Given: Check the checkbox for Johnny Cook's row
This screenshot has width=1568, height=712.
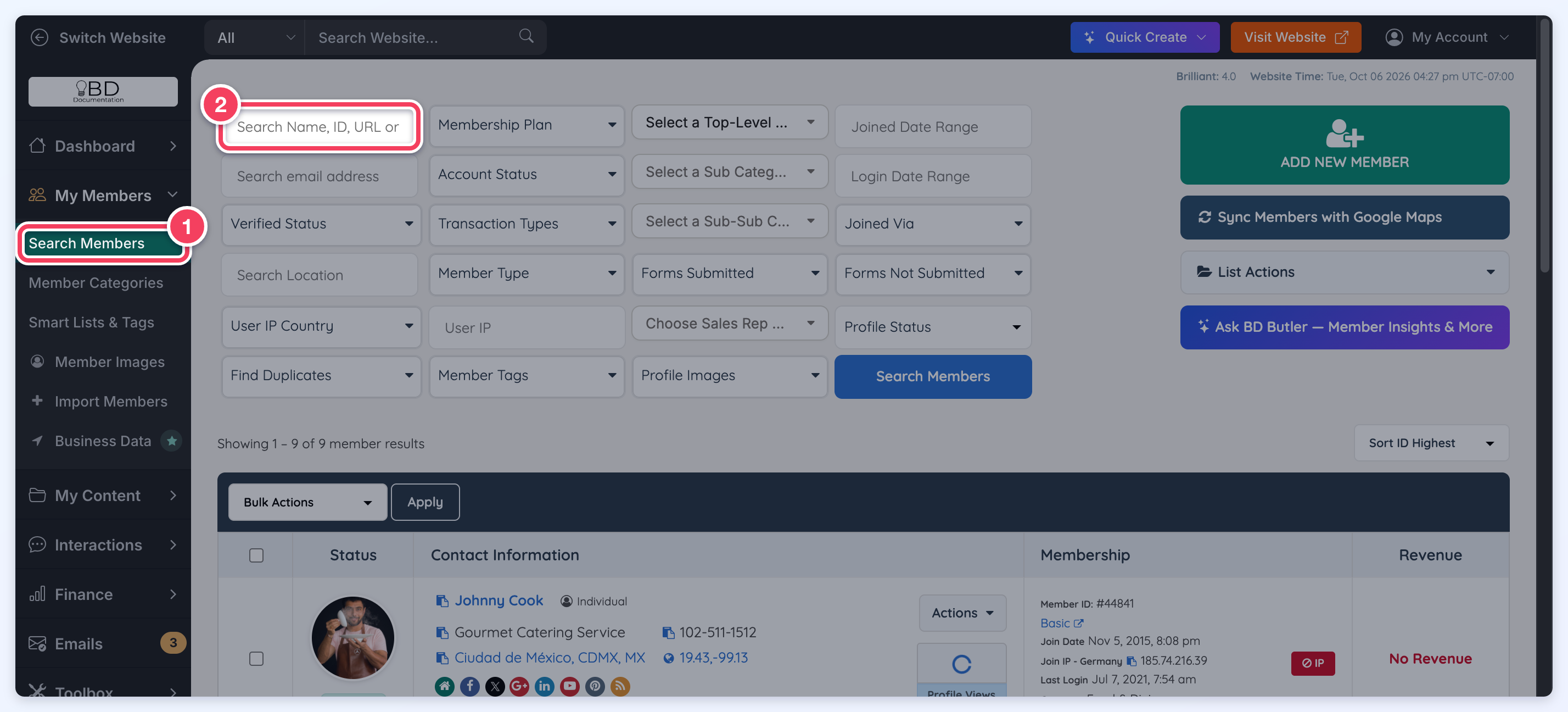Looking at the screenshot, I should (x=256, y=658).
